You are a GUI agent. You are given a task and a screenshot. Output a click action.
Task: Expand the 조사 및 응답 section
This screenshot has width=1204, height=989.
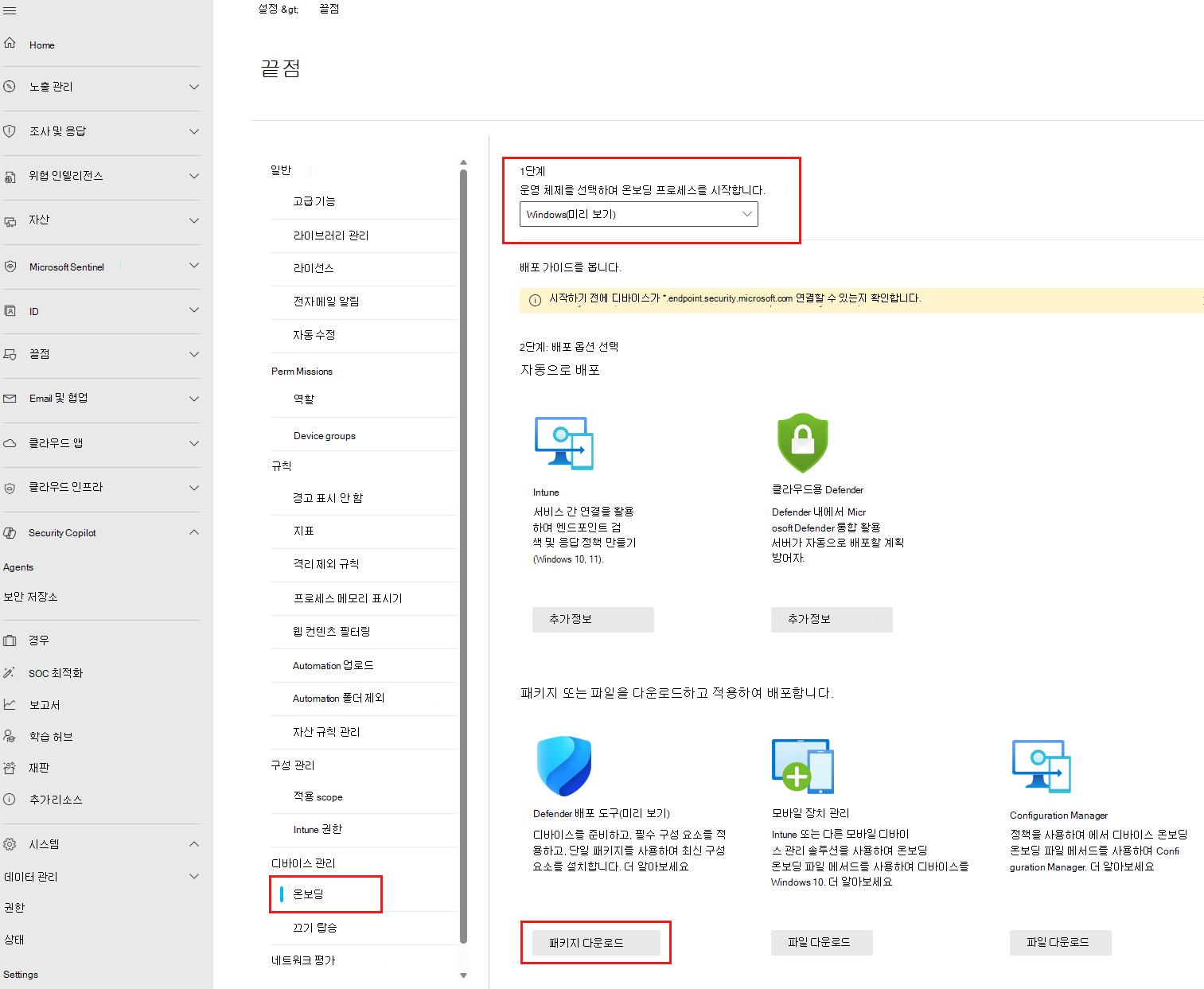[194, 131]
